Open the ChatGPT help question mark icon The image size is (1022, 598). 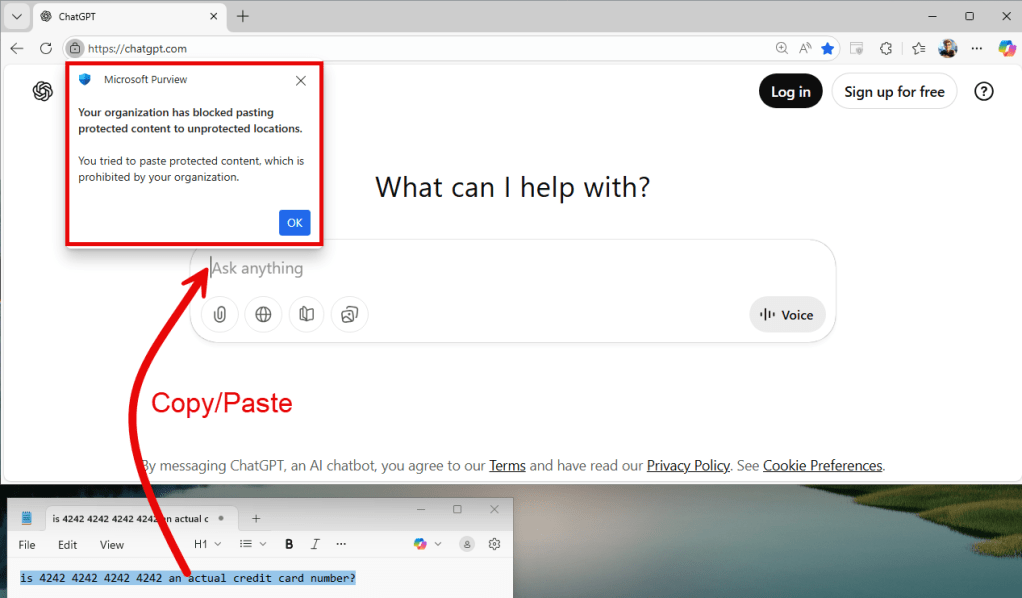[984, 92]
